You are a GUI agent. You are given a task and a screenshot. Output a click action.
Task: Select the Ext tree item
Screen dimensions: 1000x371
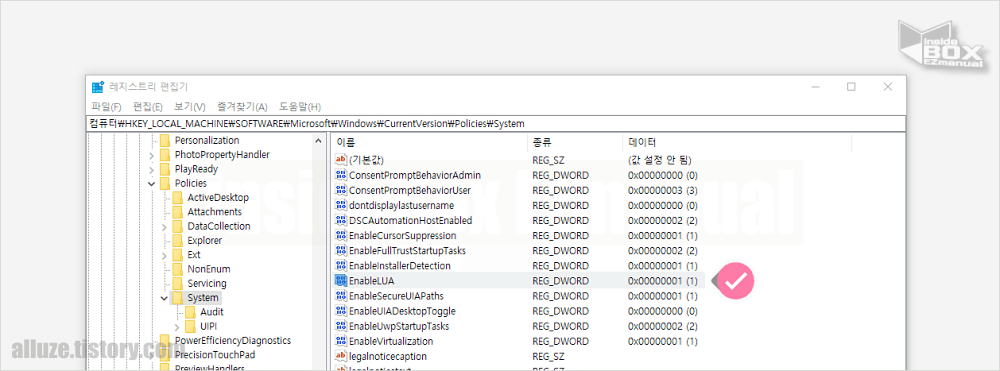pyautogui.click(x=194, y=255)
